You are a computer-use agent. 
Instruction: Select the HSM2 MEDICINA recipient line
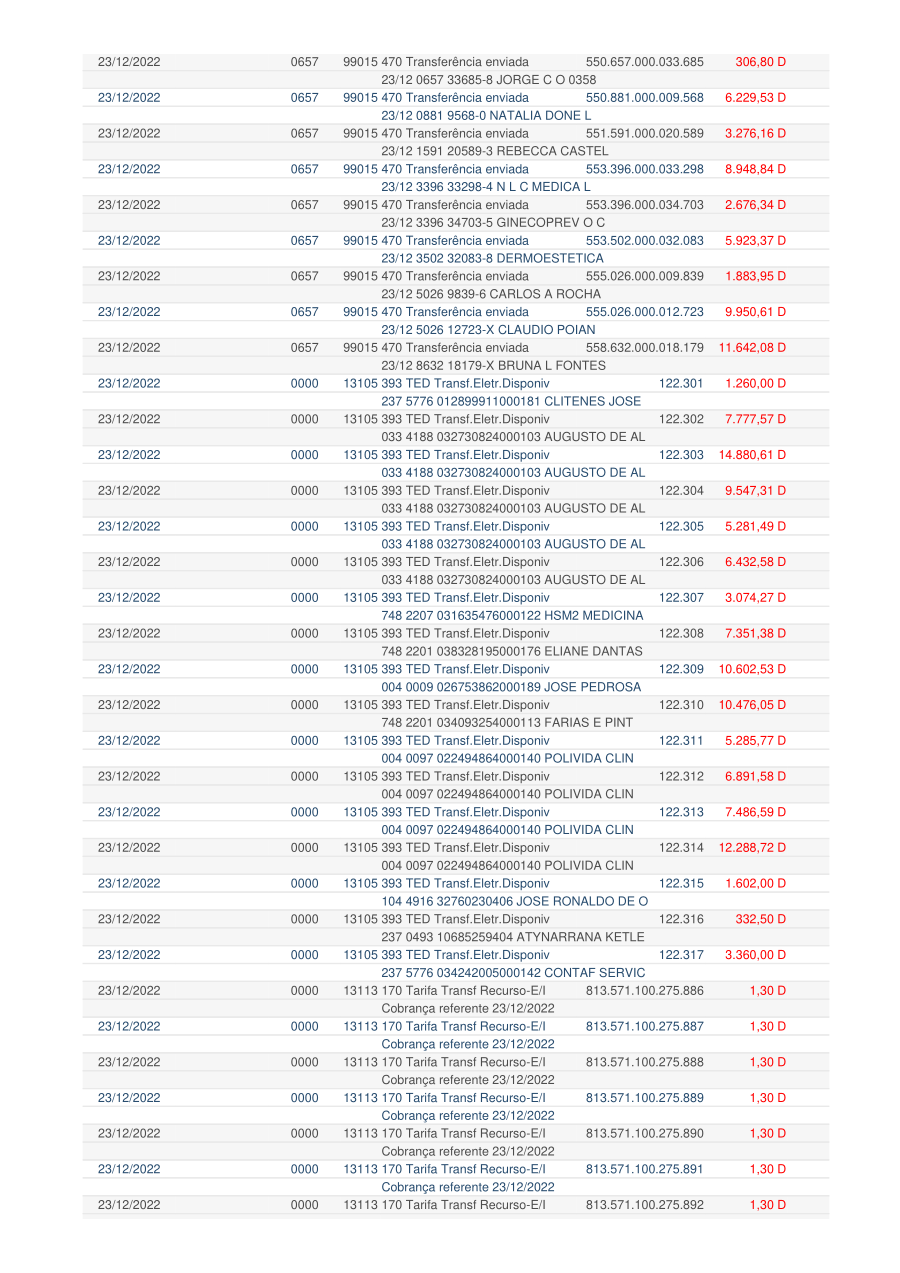512,615
